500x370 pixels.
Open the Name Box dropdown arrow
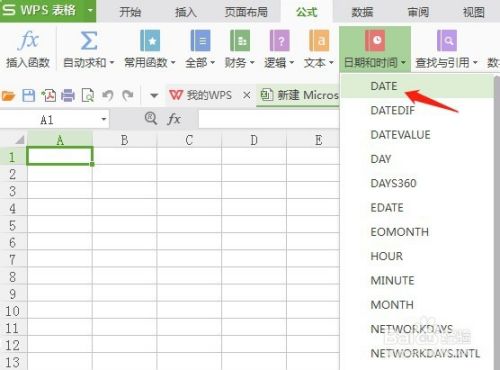(104, 119)
